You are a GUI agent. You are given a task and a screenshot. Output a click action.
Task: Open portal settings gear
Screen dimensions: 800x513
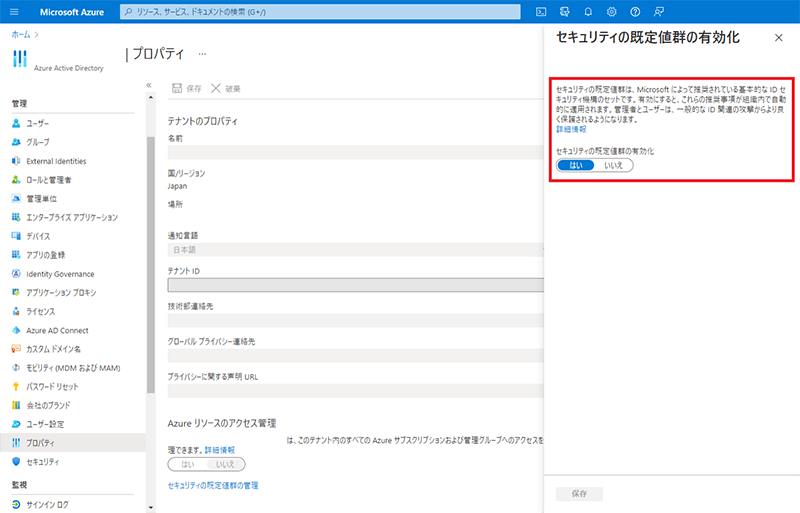tap(611, 12)
